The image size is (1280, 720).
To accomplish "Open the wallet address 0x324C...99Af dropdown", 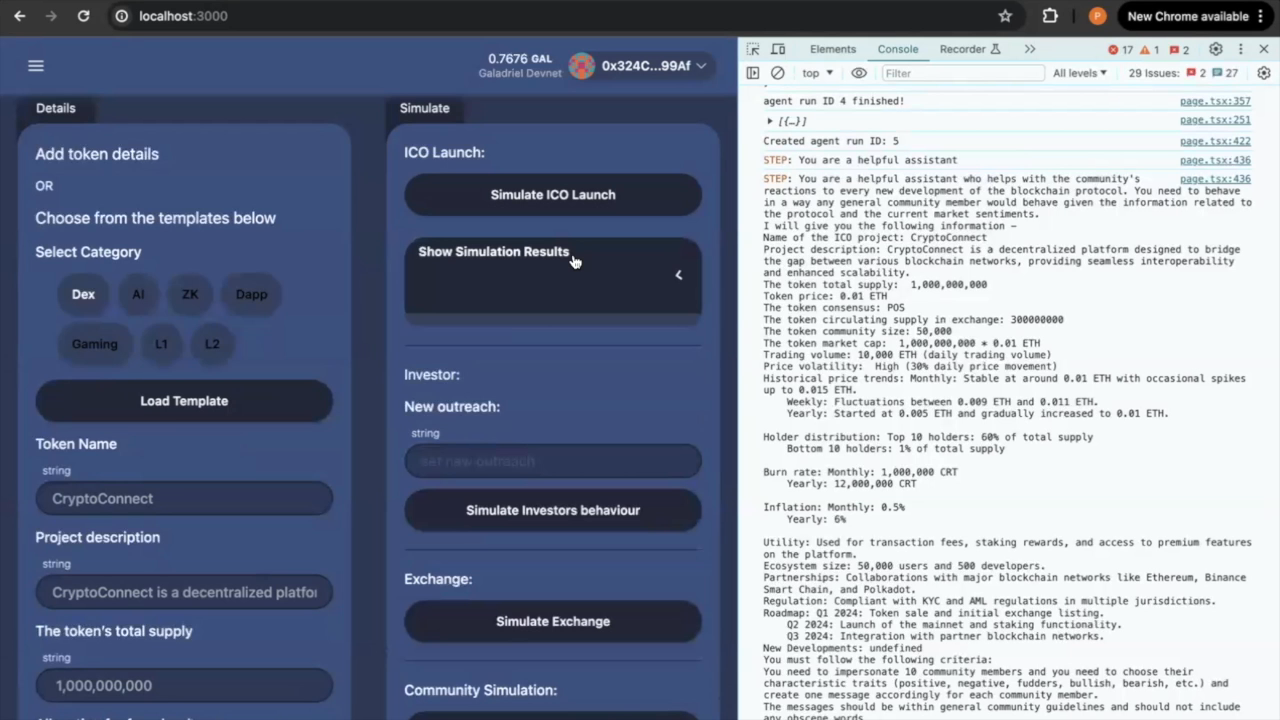I will coord(654,66).
